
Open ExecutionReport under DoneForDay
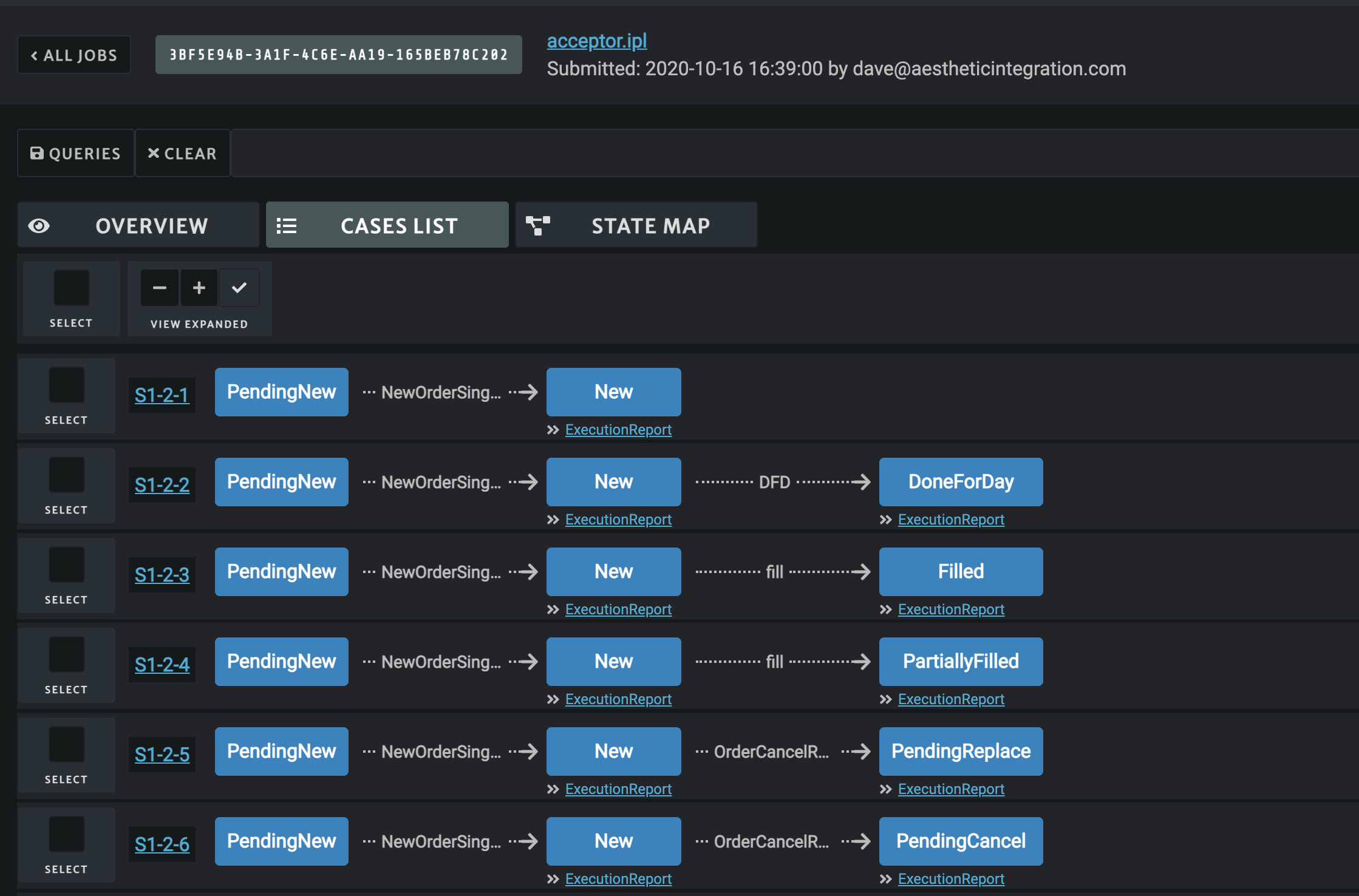pyautogui.click(x=951, y=520)
